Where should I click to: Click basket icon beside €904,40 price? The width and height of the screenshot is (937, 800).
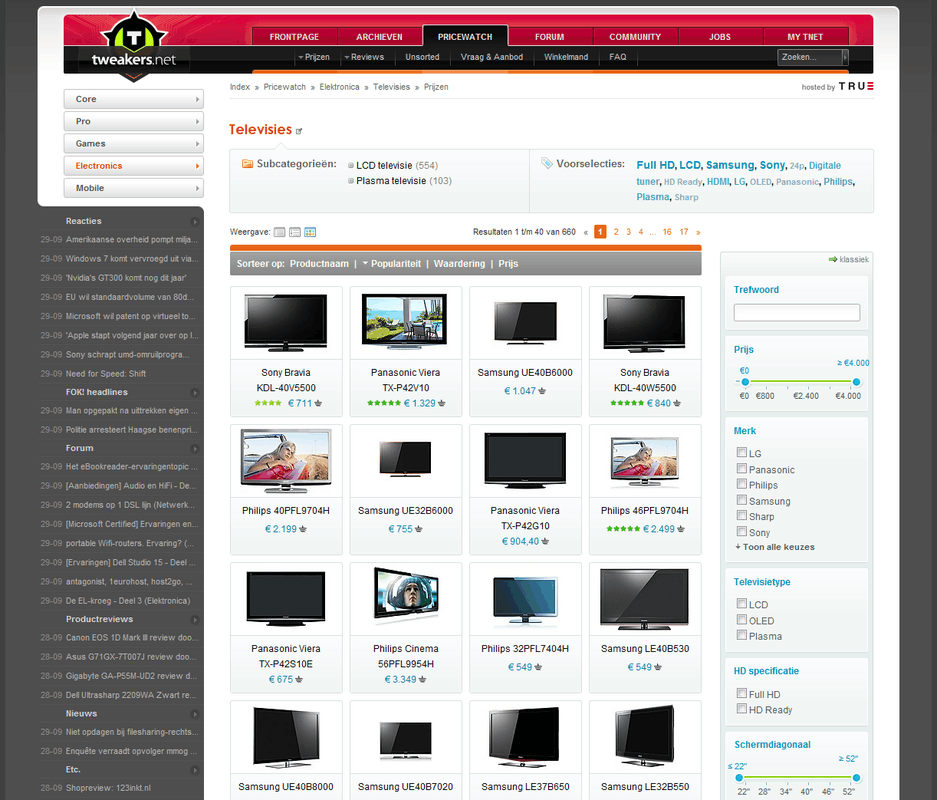pos(545,541)
